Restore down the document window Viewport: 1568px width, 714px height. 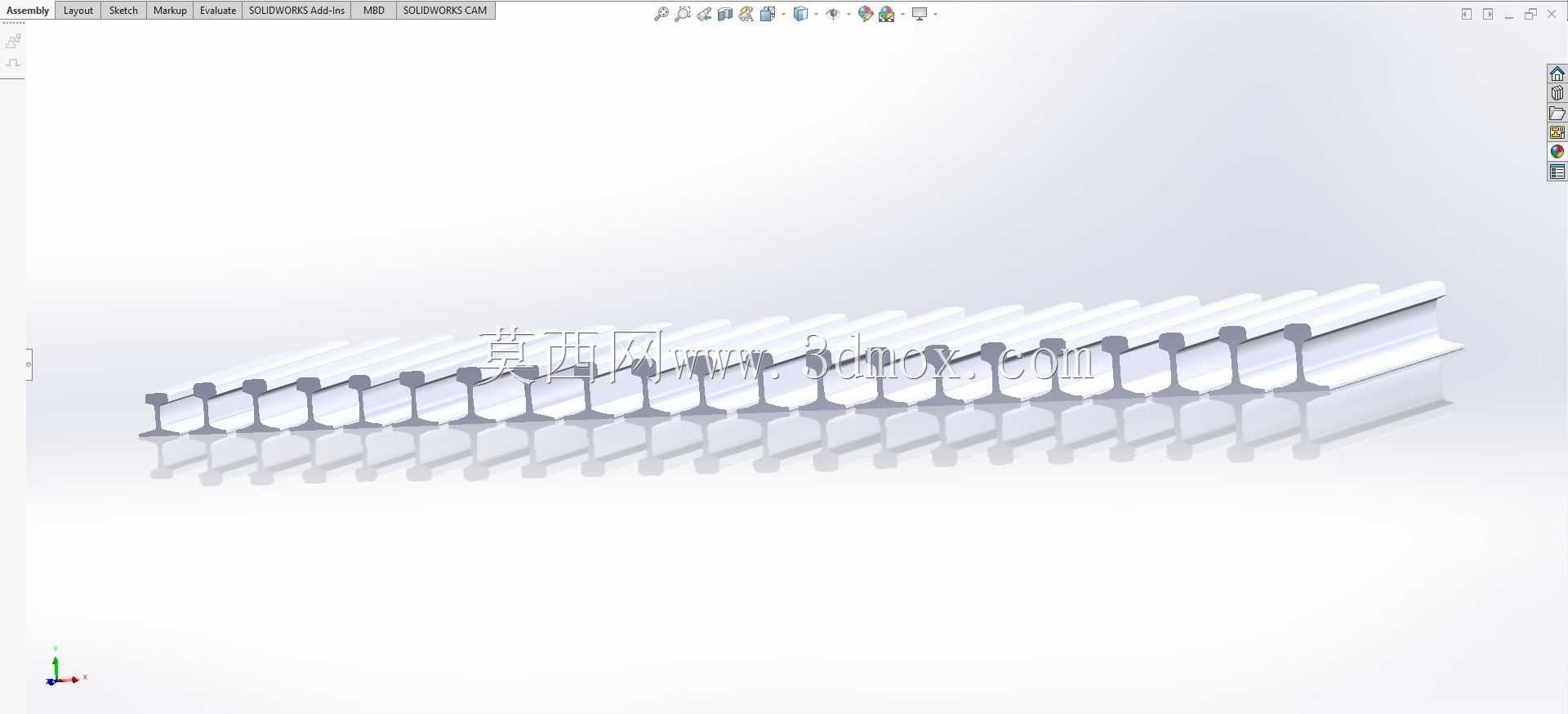[x=1530, y=14]
